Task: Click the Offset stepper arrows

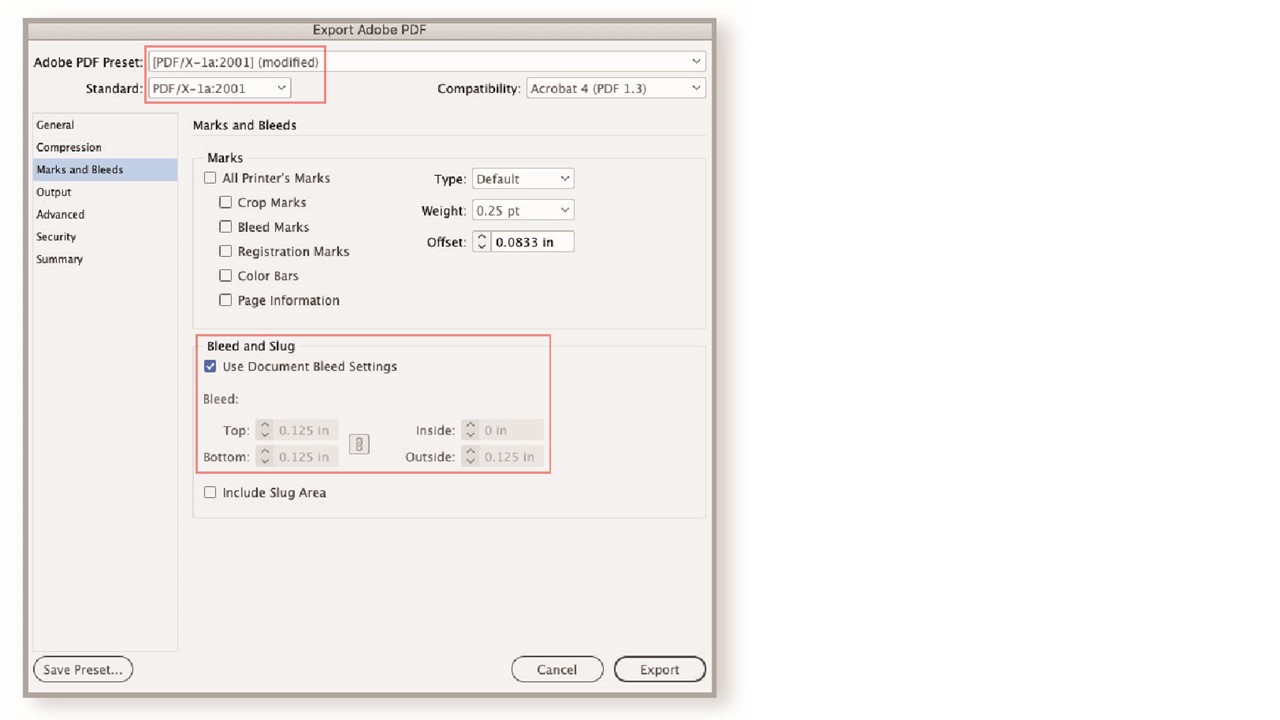Action: click(481, 242)
